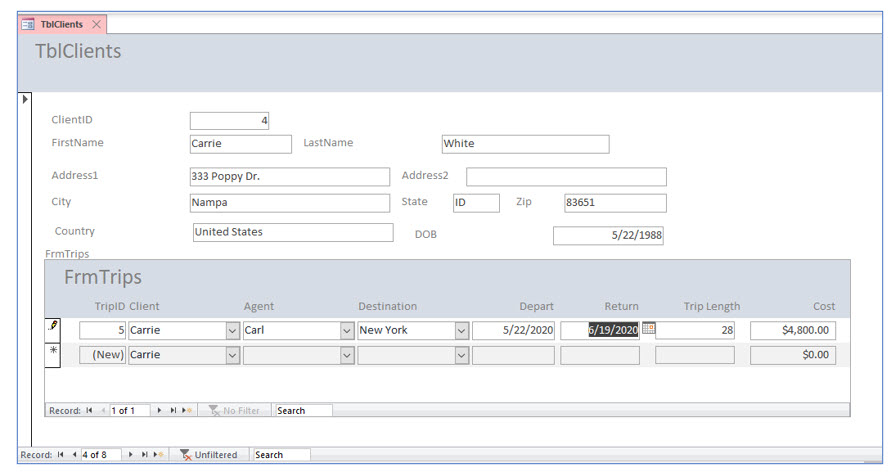
Task: Click the Unfiltered filter indicator
Action: pyautogui.click(x=209, y=455)
